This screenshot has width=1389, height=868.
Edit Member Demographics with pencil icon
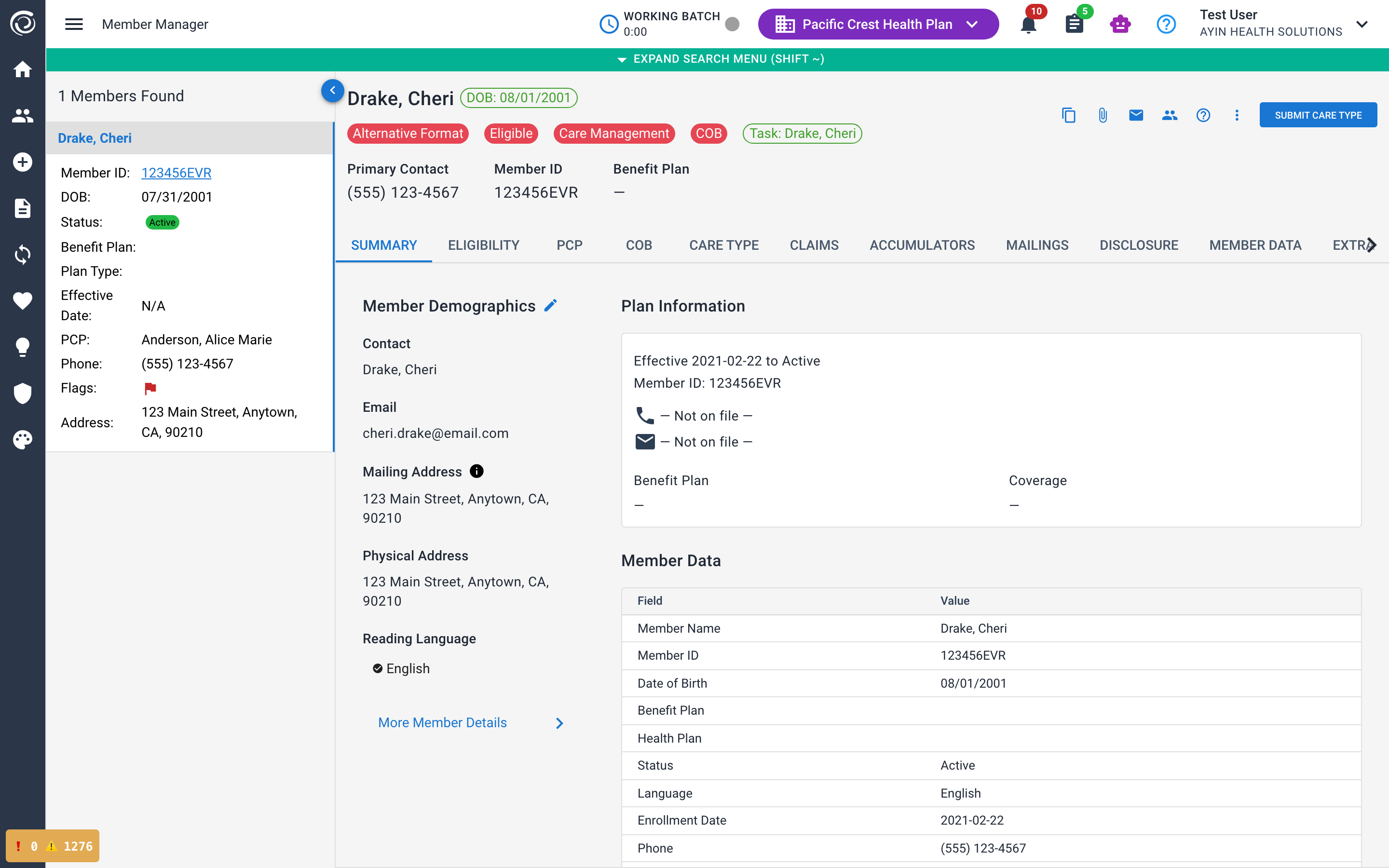[x=550, y=305]
